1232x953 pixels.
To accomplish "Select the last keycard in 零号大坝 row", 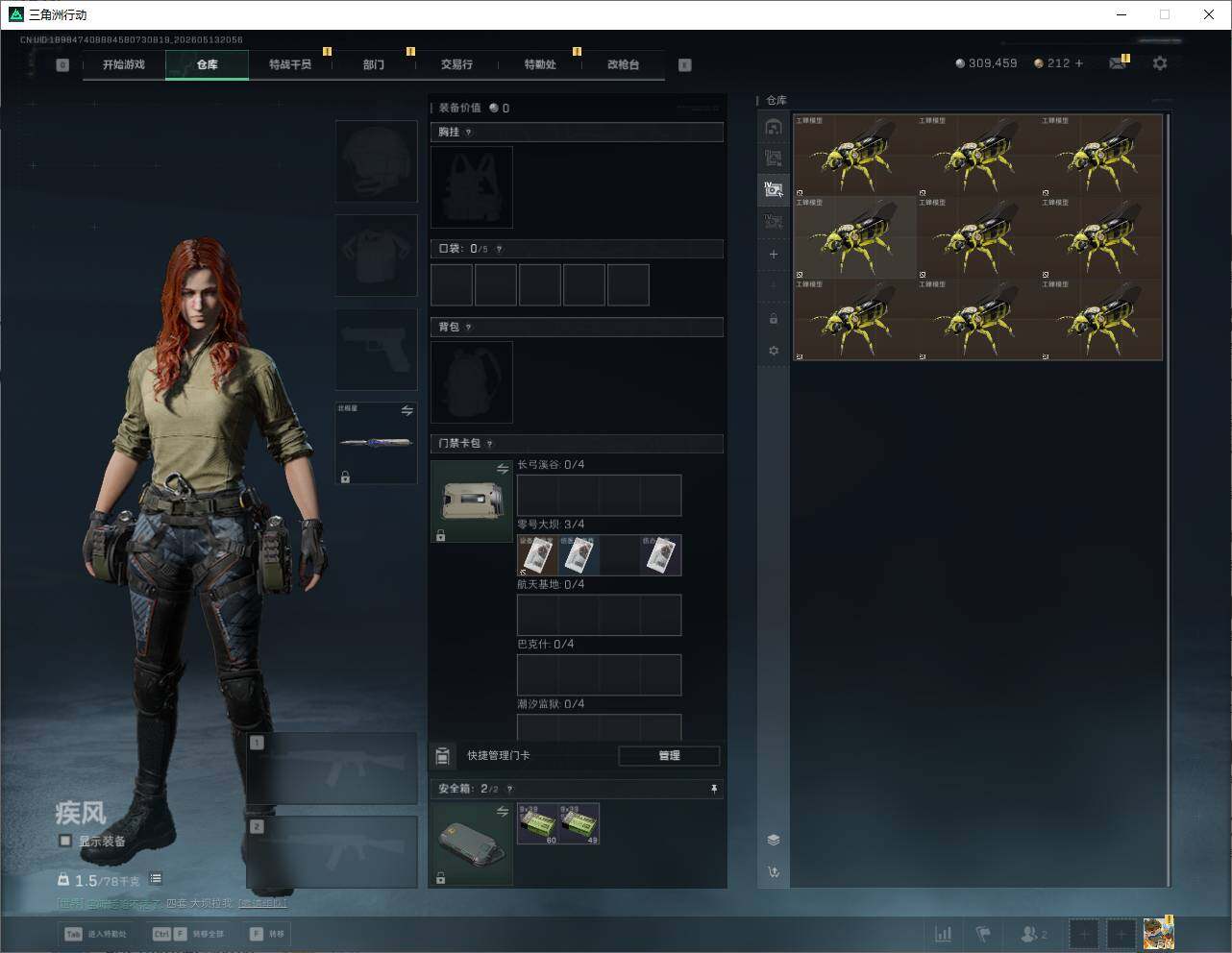I will coord(661,555).
